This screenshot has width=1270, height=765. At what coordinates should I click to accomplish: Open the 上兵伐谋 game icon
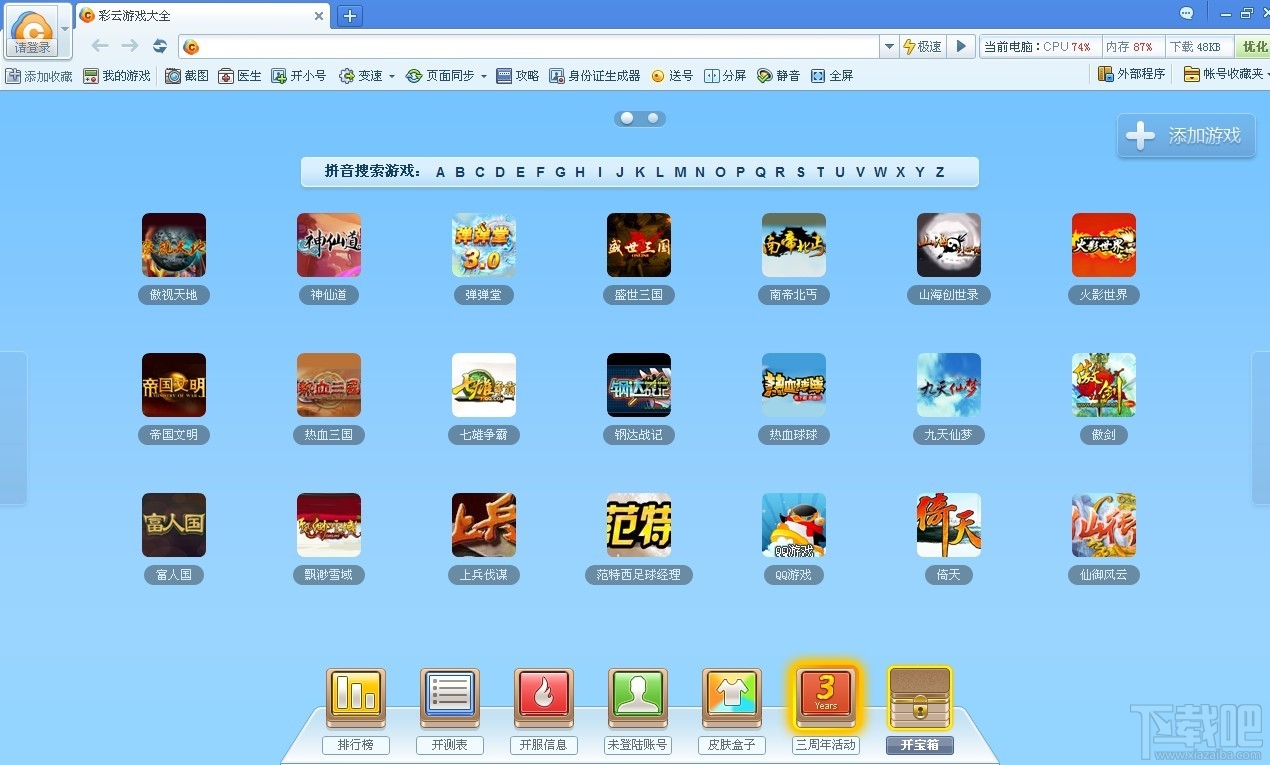[x=484, y=525]
